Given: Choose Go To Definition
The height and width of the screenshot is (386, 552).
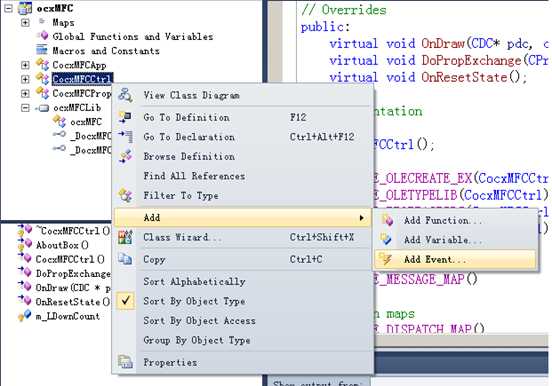Looking at the screenshot, I should [x=243, y=117].
